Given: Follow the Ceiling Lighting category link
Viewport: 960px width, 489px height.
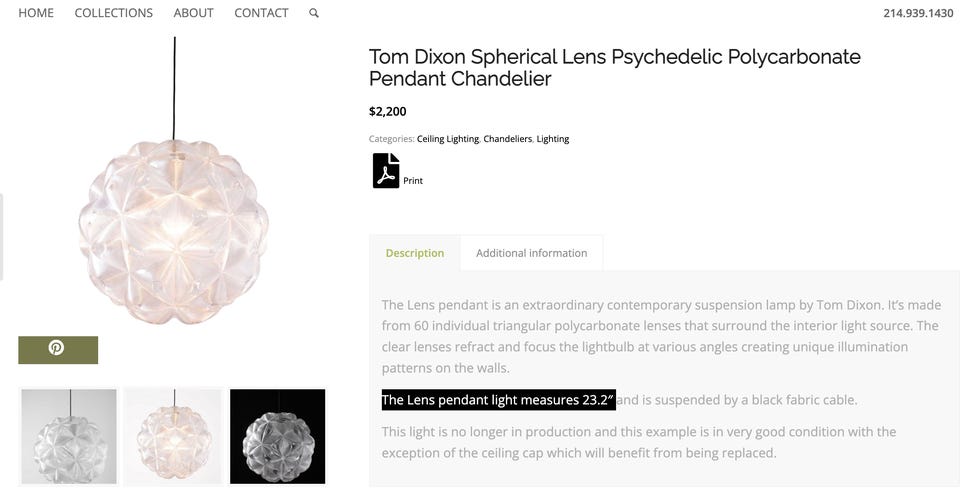Looking at the screenshot, I should pyautogui.click(x=448, y=139).
